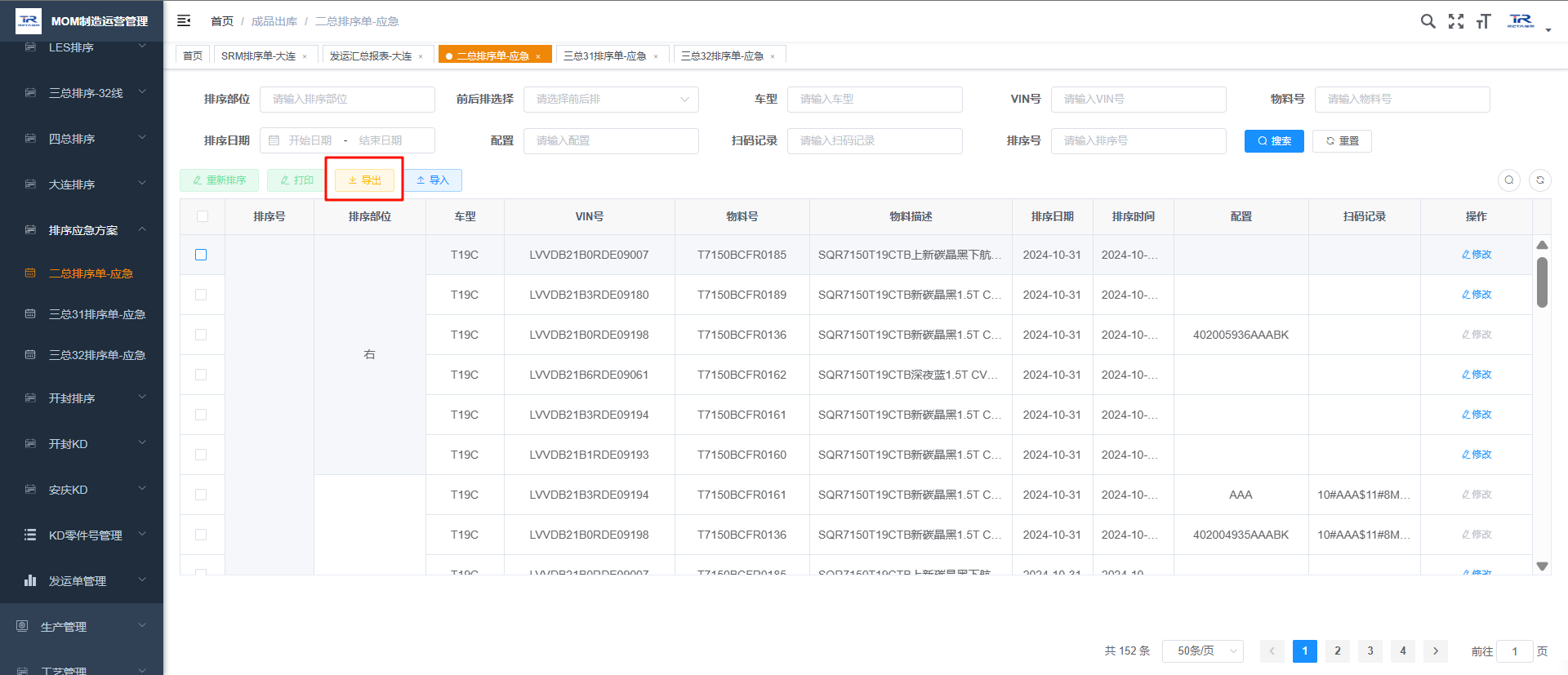Toggle the select-all checkbox in table header
This screenshot has height=675, width=1568.
203,216
